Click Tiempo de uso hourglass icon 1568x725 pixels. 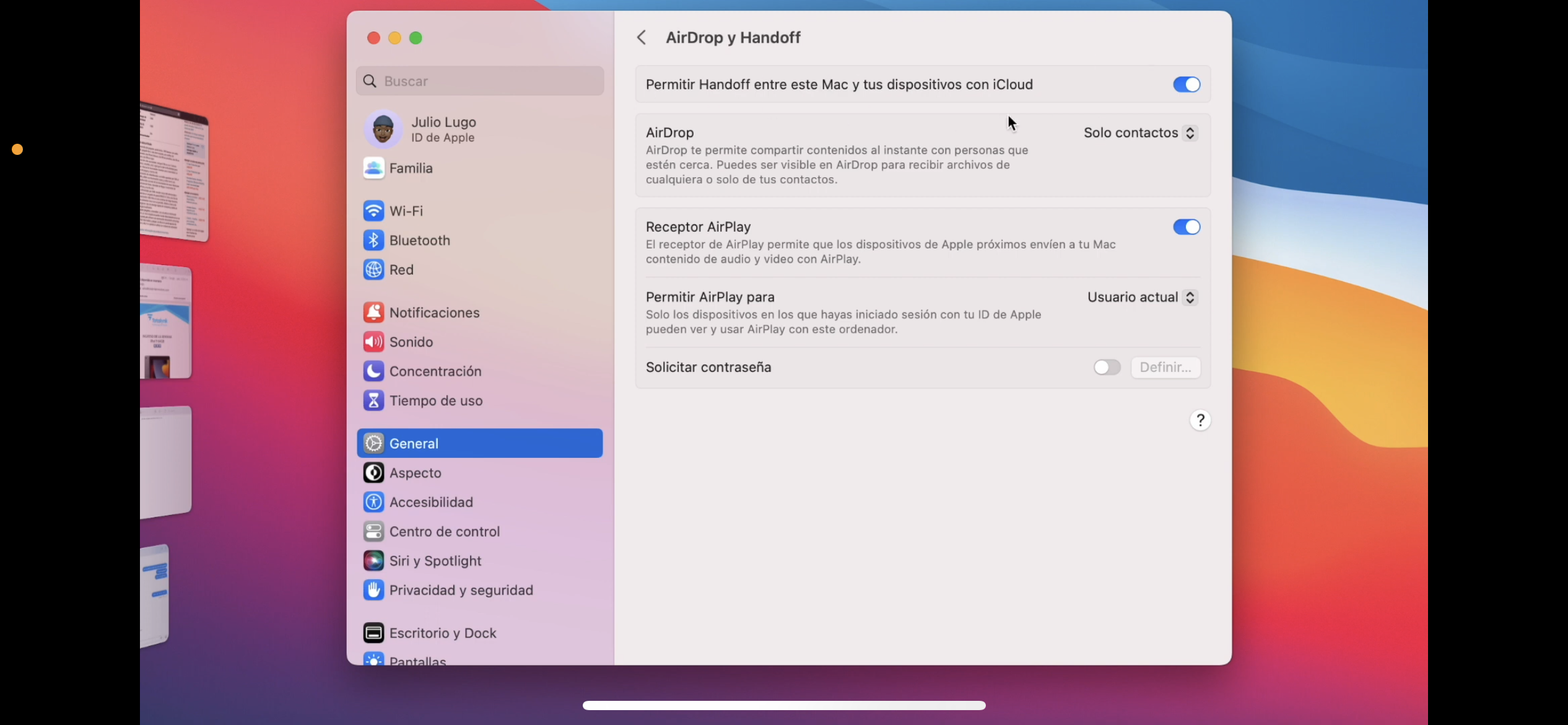(373, 400)
